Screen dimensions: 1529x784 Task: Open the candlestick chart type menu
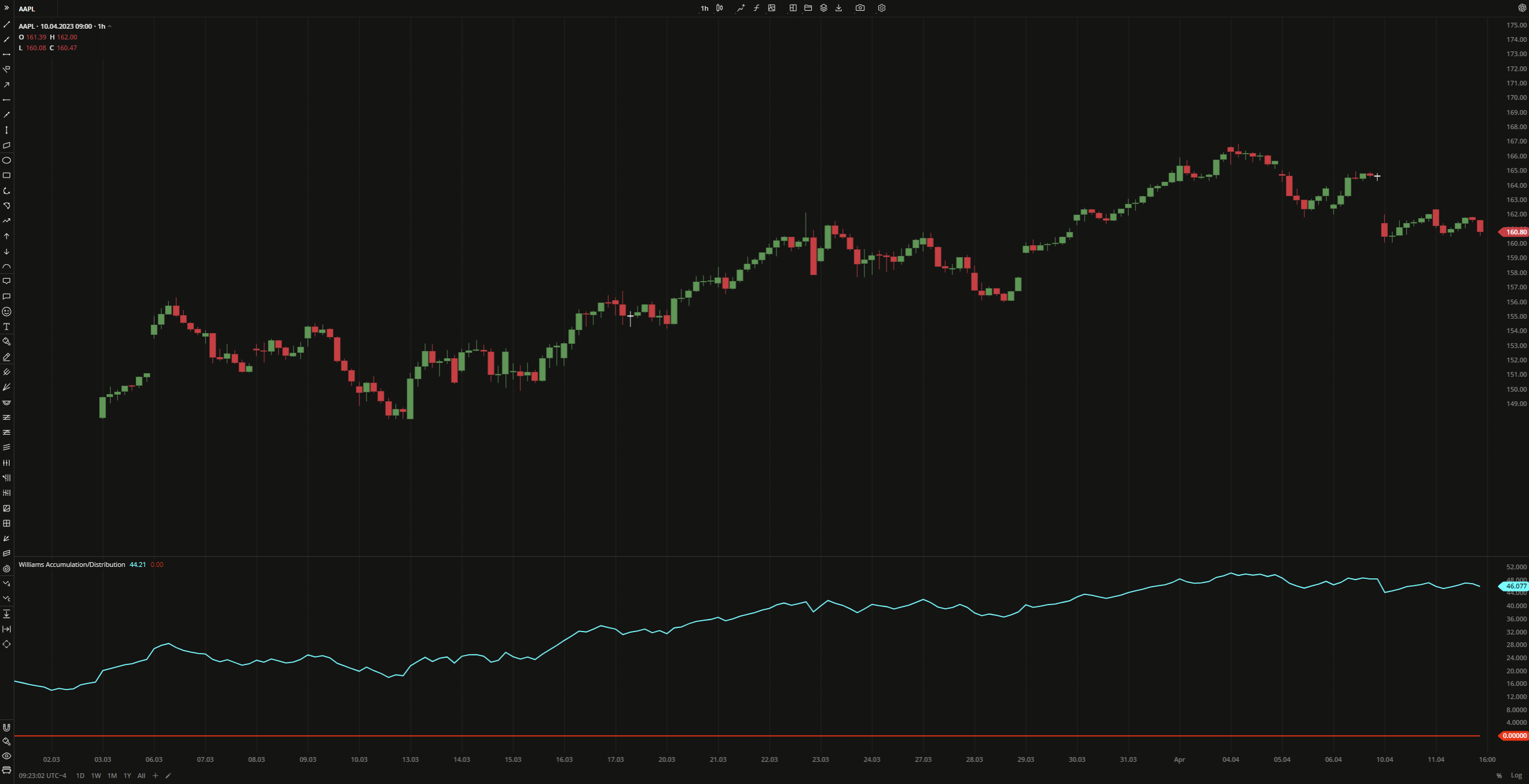point(720,8)
